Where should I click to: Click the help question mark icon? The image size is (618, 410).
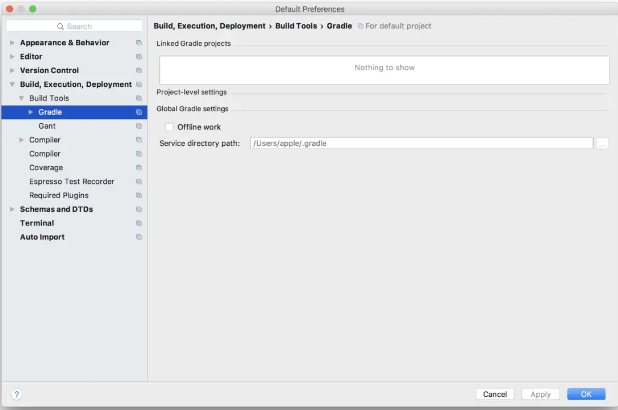(16, 394)
